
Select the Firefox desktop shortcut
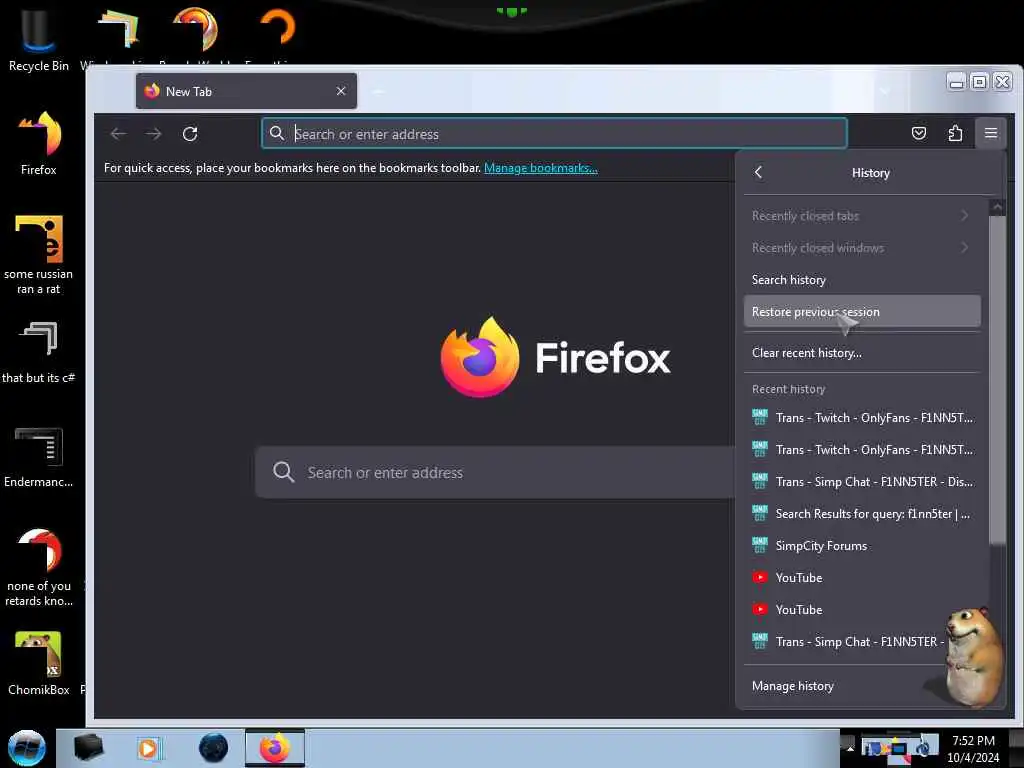[x=39, y=142]
